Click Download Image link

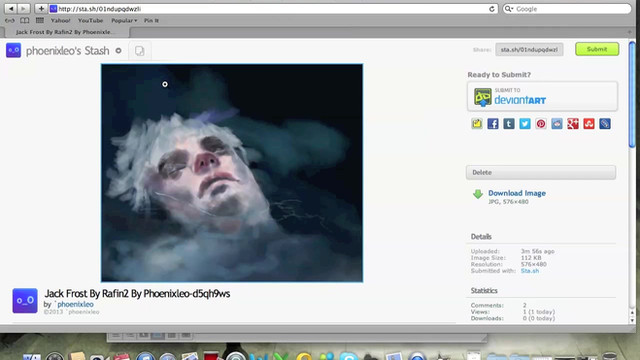[517, 193]
